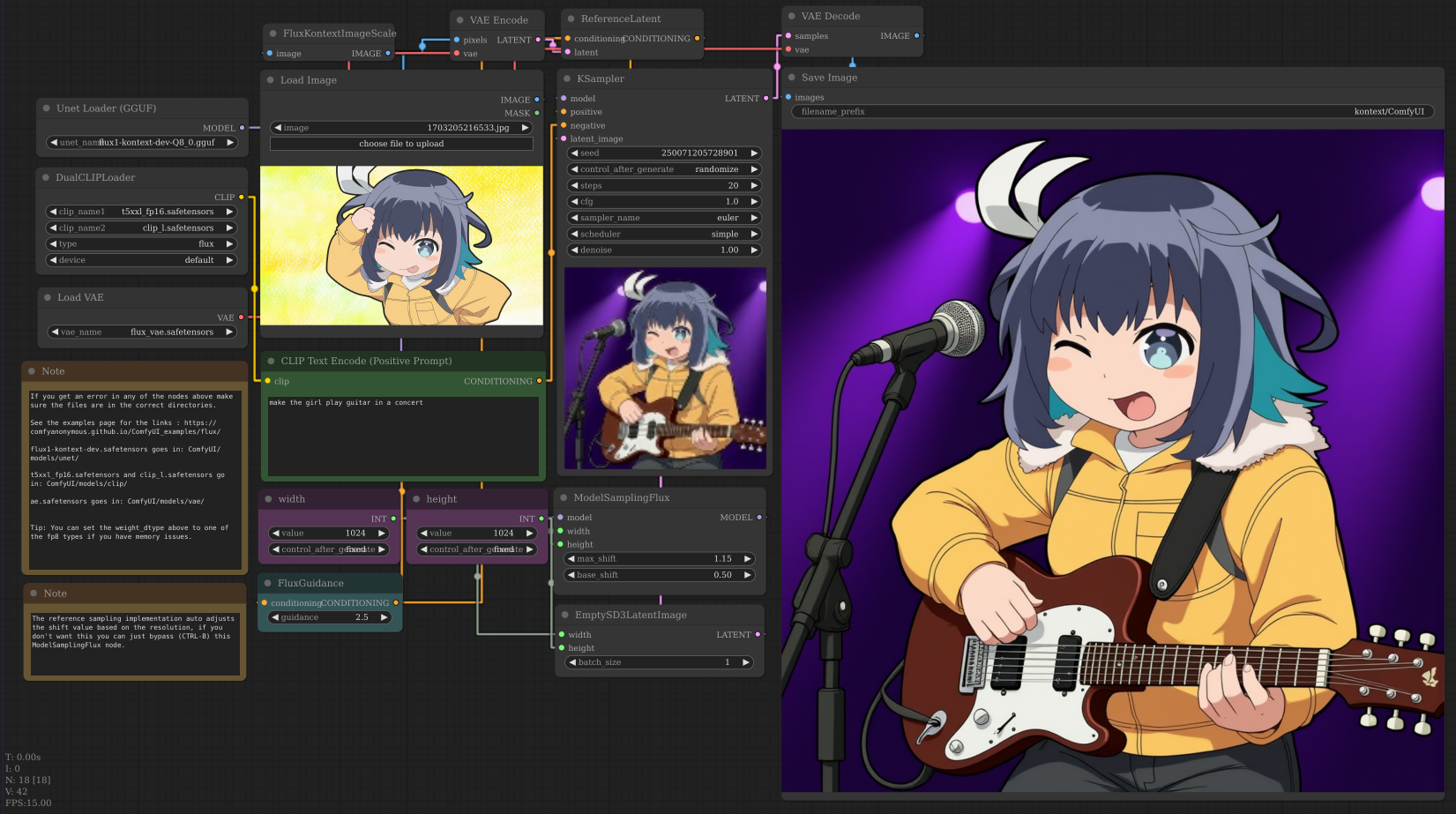Decrease the KSampler steps value arrow
The width and height of the screenshot is (1456, 814).
click(x=573, y=185)
